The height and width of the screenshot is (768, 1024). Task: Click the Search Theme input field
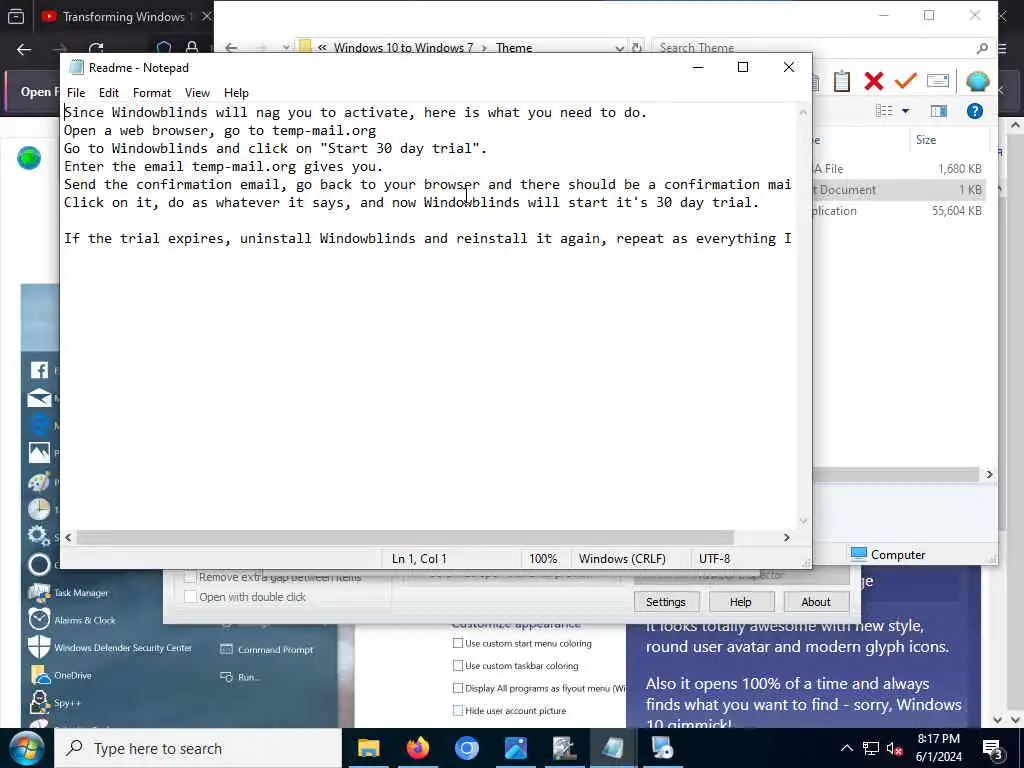[815, 48]
